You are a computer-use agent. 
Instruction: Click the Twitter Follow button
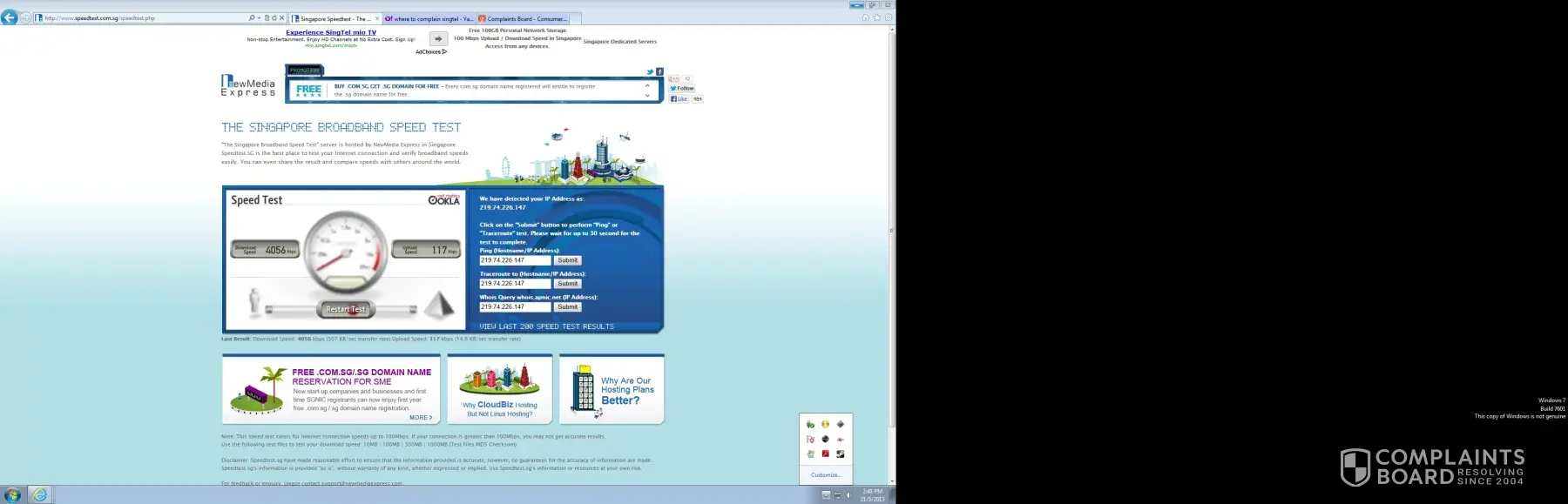pos(682,88)
